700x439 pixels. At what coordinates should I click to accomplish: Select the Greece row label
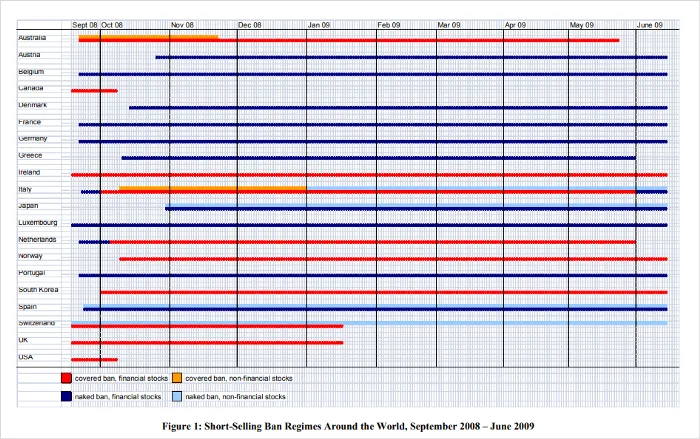30,155
